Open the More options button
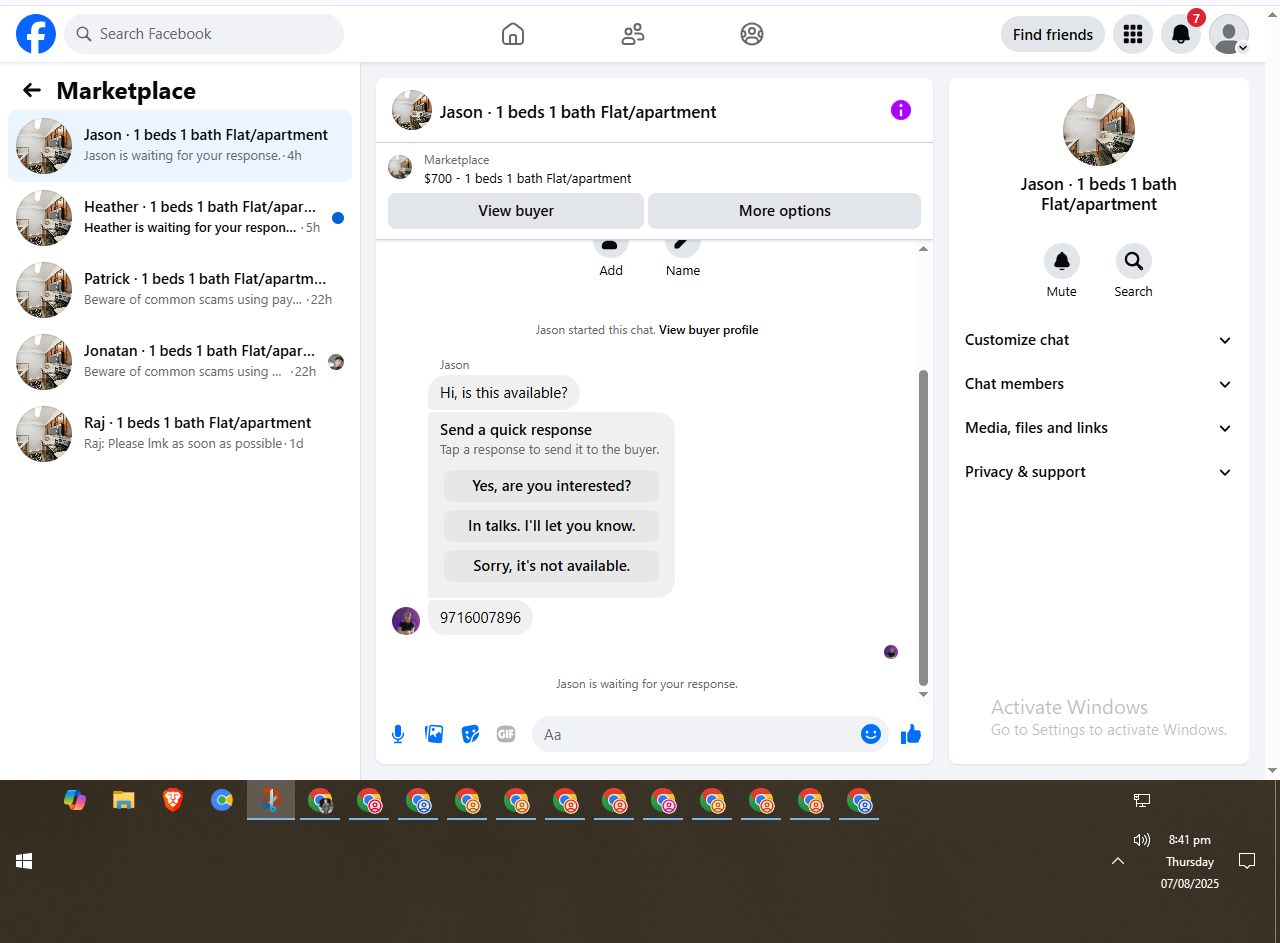The image size is (1280, 943). coord(784,211)
